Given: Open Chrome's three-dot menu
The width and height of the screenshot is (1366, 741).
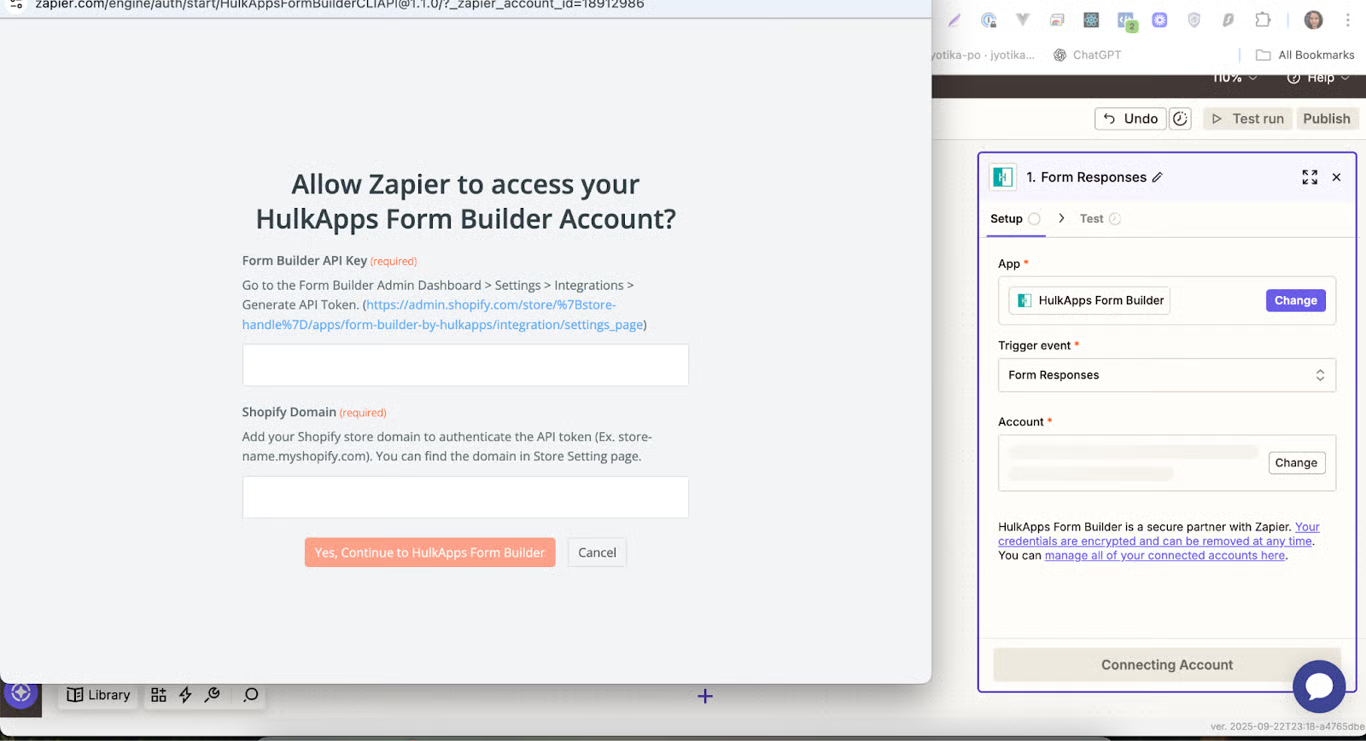Looking at the screenshot, I should pyautogui.click(x=1347, y=20).
